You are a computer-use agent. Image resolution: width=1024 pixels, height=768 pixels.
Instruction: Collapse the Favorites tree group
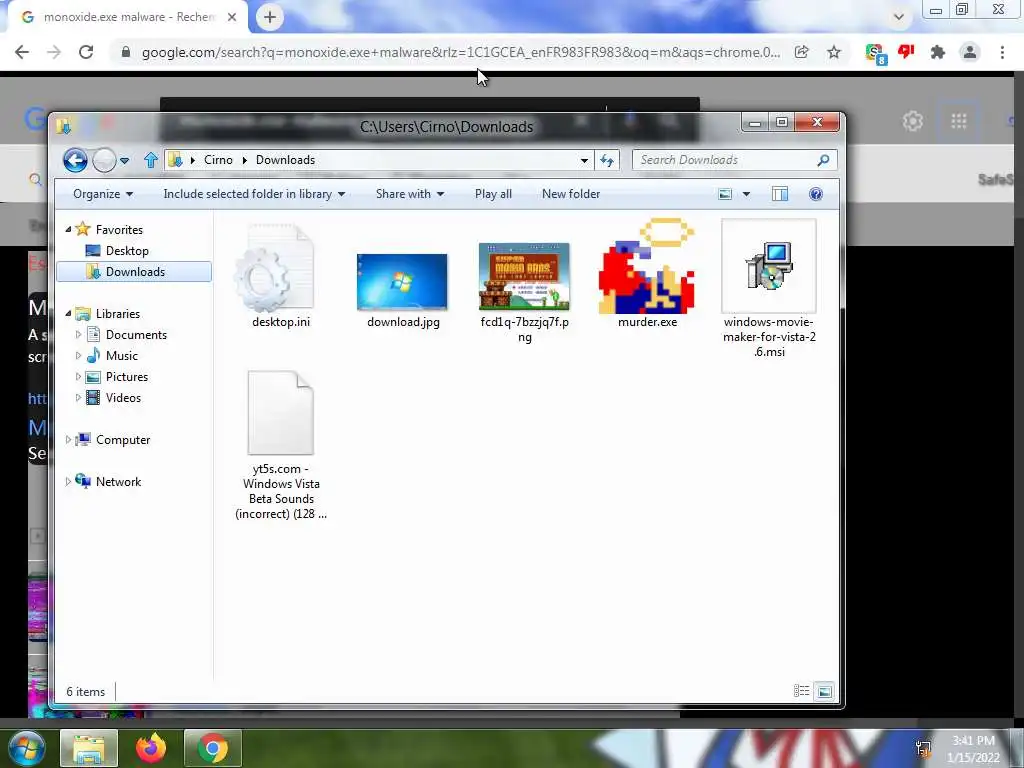[x=68, y=229]
